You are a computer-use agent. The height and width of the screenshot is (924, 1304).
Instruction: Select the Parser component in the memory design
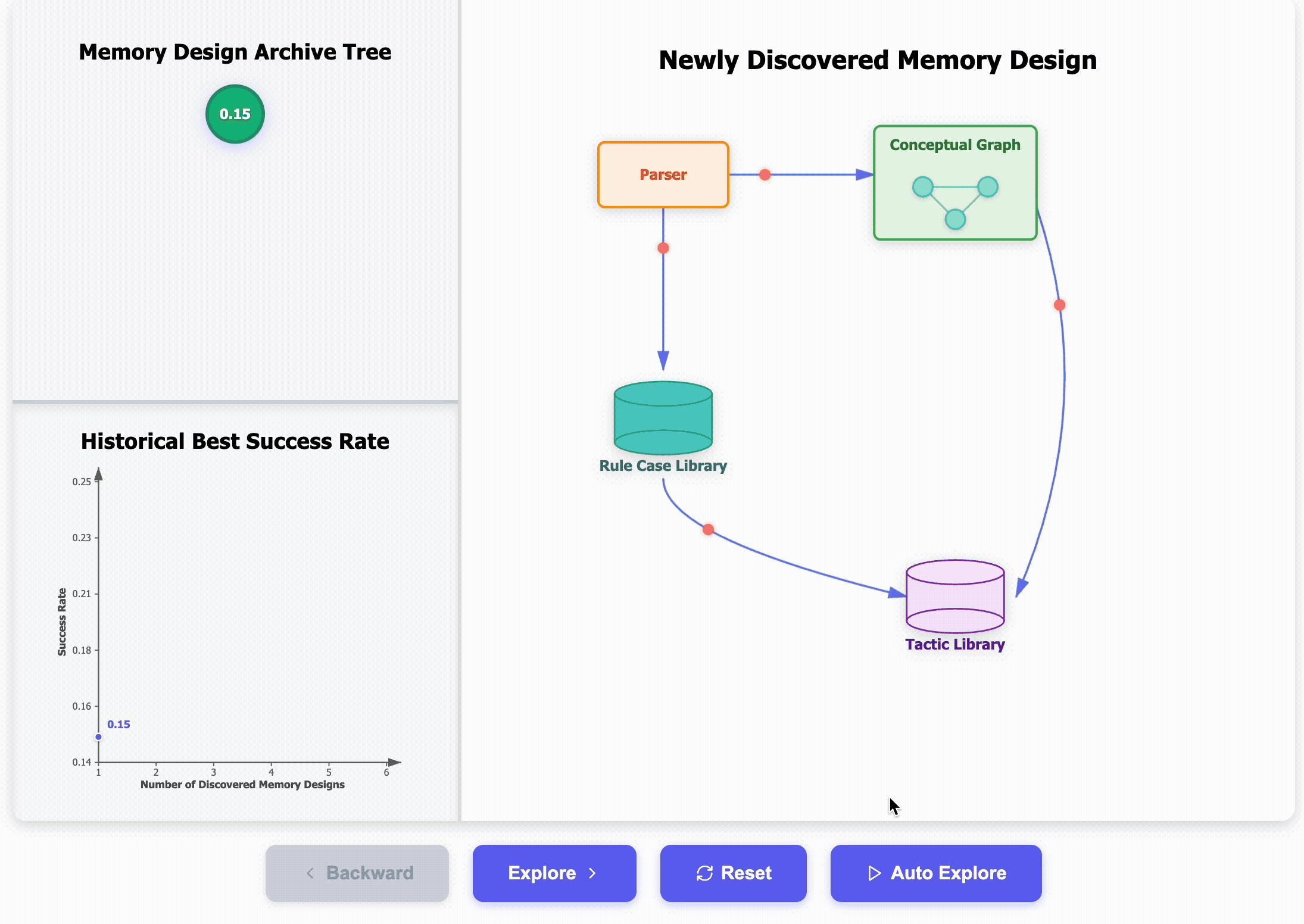click(663, 174)
